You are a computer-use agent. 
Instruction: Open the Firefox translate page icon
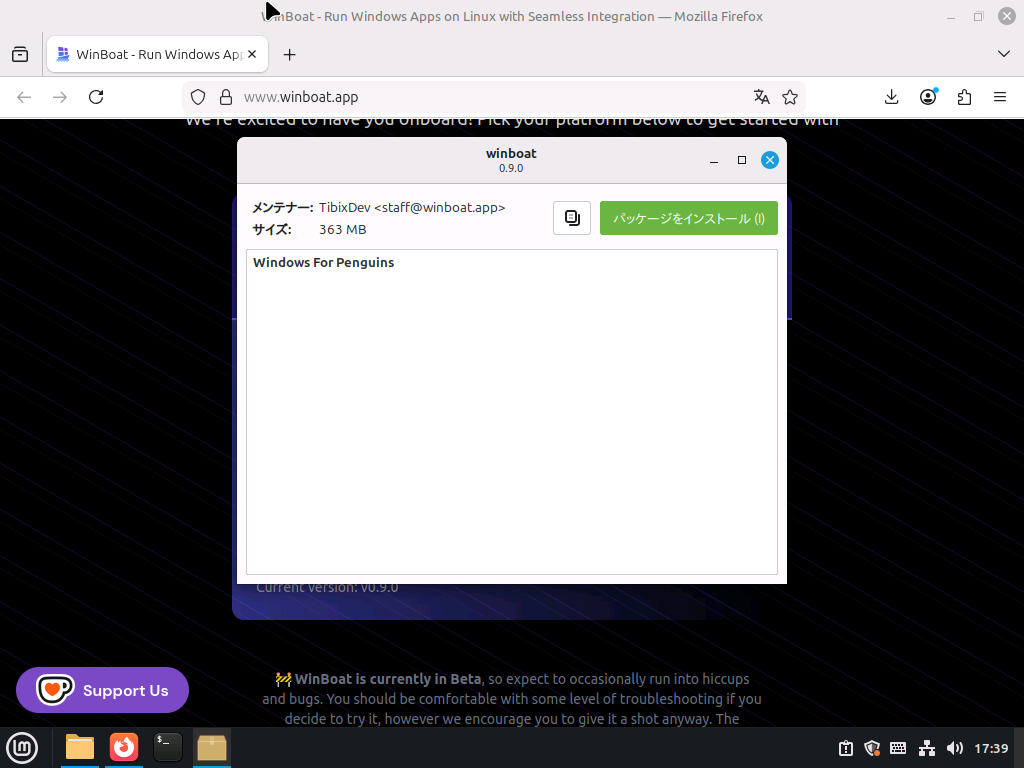point(762,97)
